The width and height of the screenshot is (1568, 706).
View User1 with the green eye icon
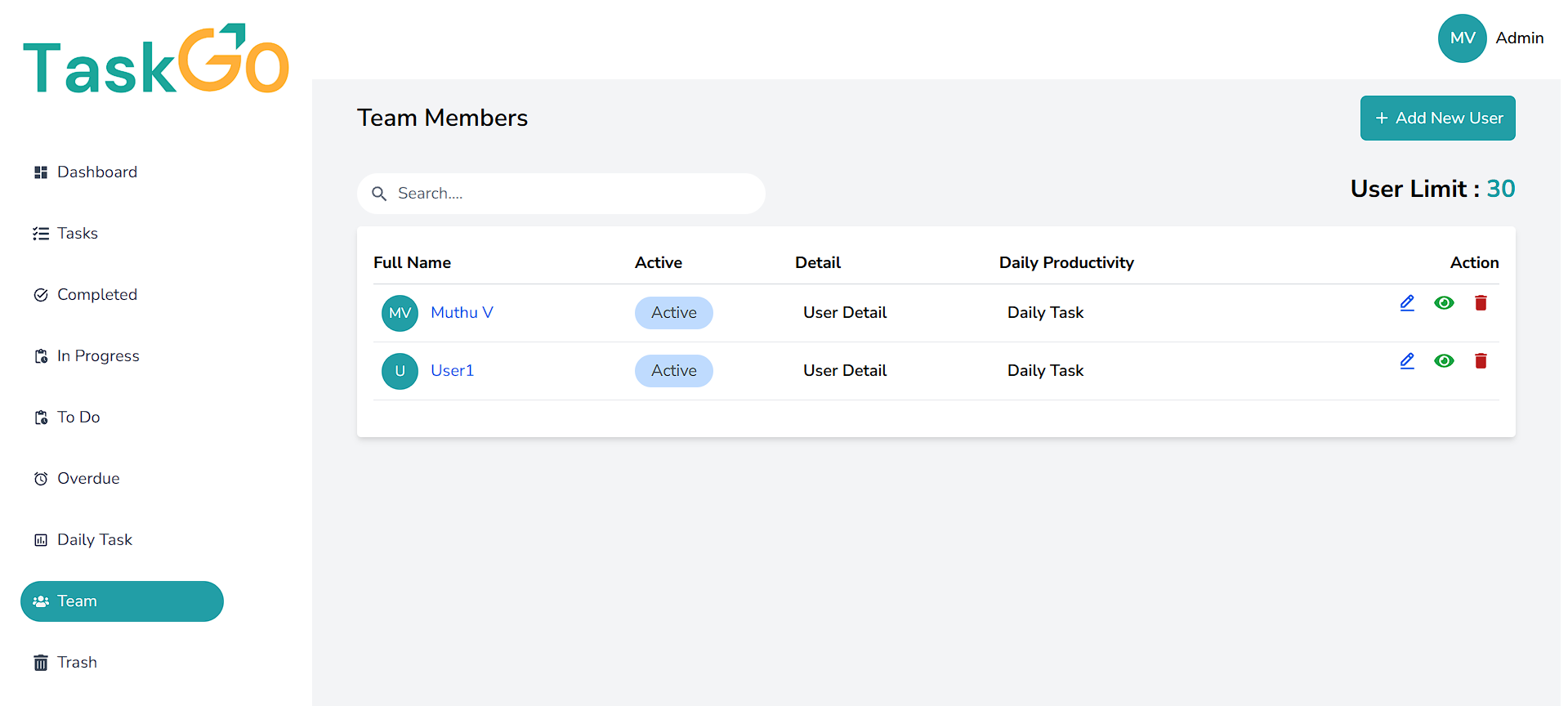[x=1443, y=361]
